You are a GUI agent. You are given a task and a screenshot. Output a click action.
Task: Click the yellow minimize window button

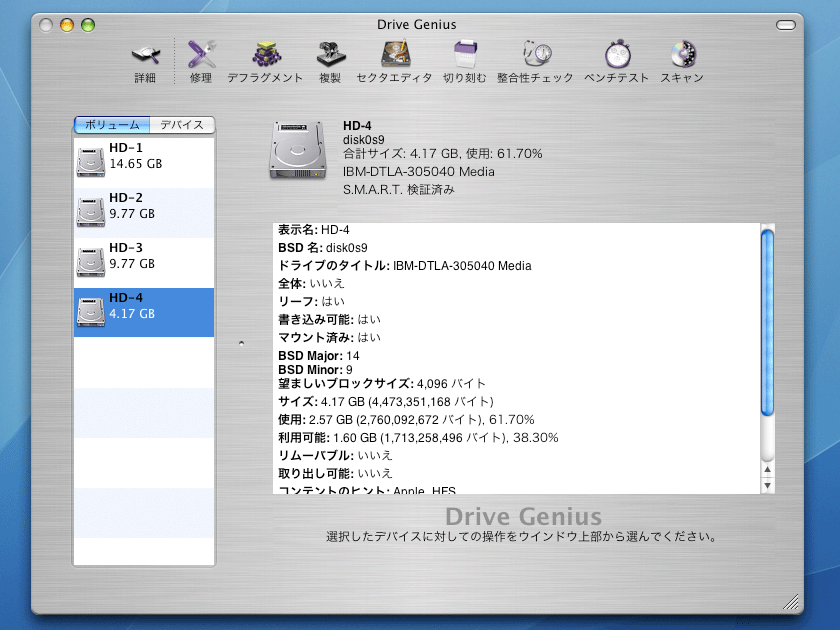(67, 25)
